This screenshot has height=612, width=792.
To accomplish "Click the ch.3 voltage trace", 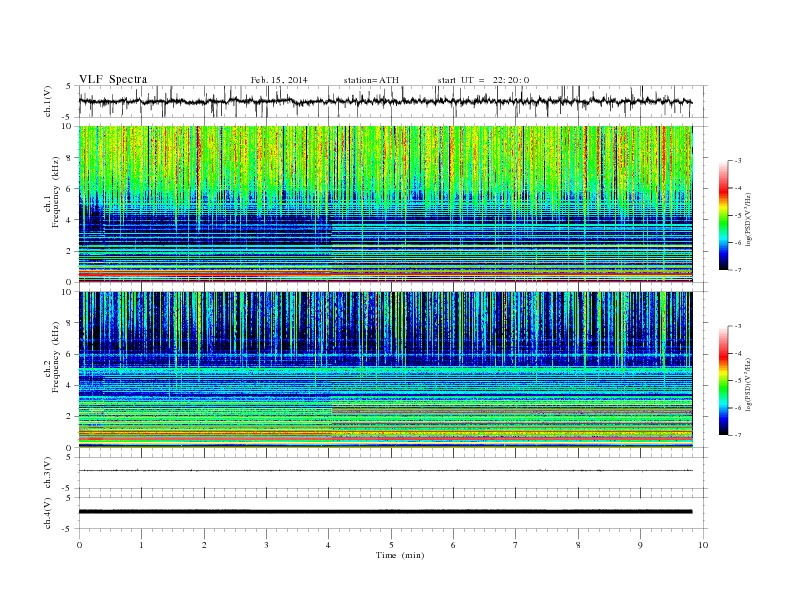I will point(385,471).
